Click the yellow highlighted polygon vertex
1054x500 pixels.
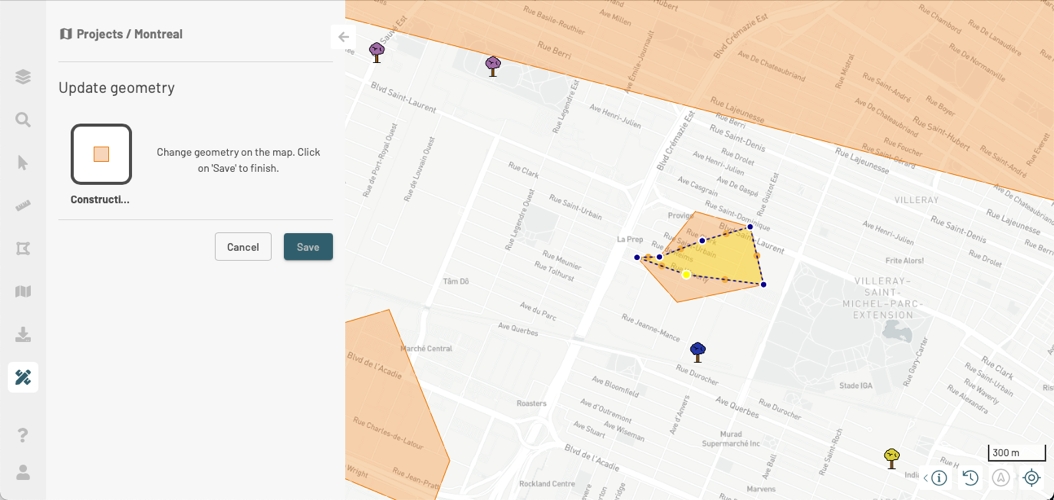(x=686, y=274)
